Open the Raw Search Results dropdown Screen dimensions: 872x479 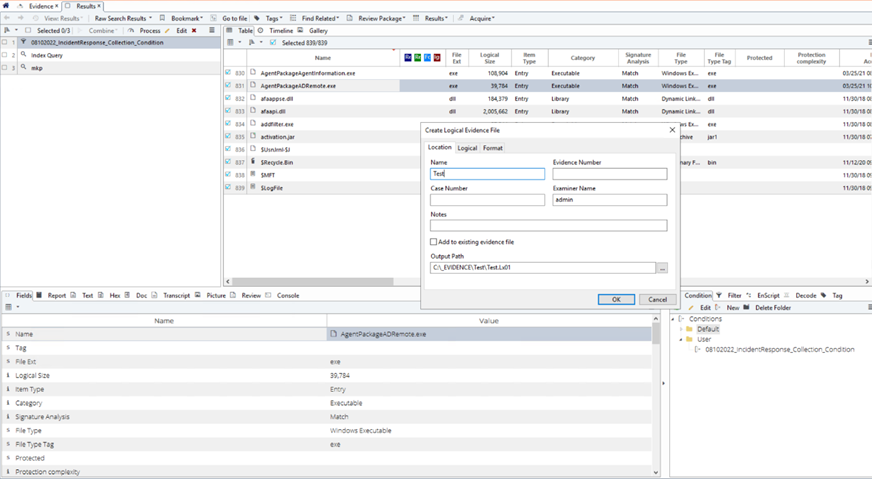click(x=123, y=18)
